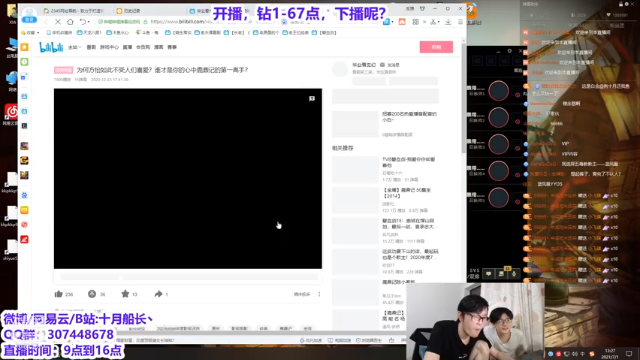Open recommended video titled 【全程】鹿鼎记
Image resolution: width=640 pixels, height=360 pixels.
point(407,193)
